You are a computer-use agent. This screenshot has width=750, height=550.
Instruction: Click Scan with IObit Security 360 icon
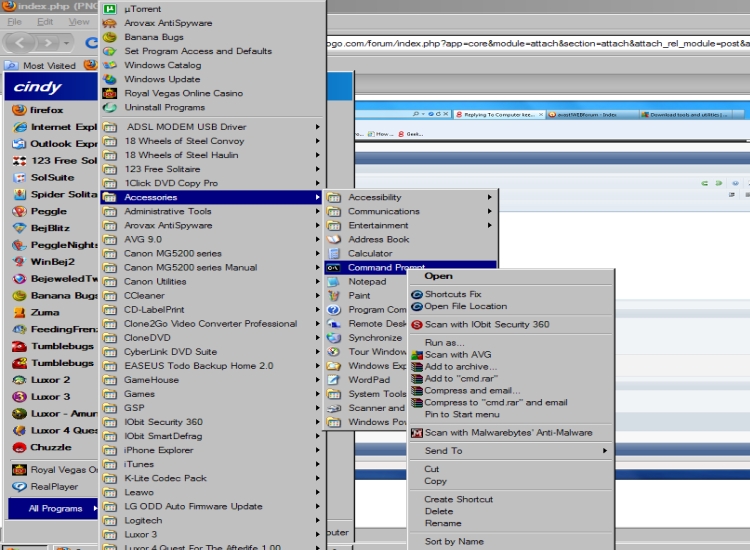click(417, 324)
